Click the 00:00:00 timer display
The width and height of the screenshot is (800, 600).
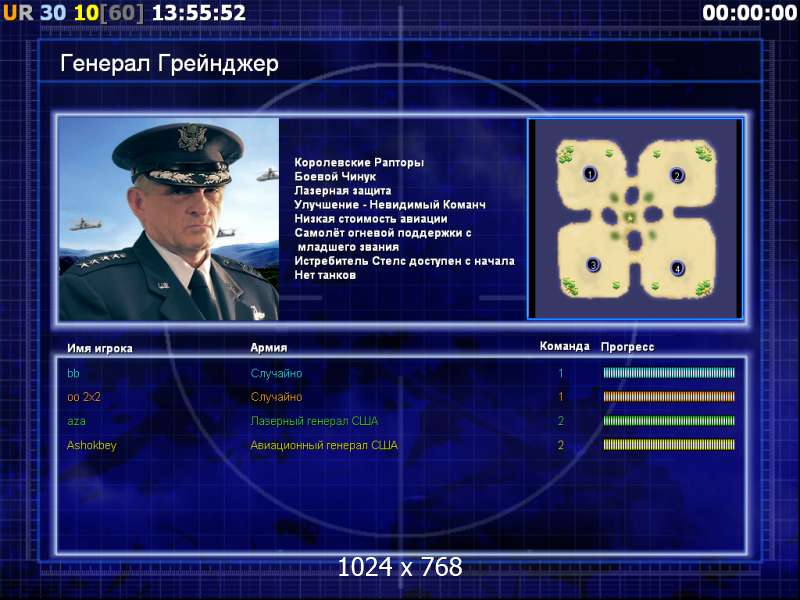tap(749, 12)
